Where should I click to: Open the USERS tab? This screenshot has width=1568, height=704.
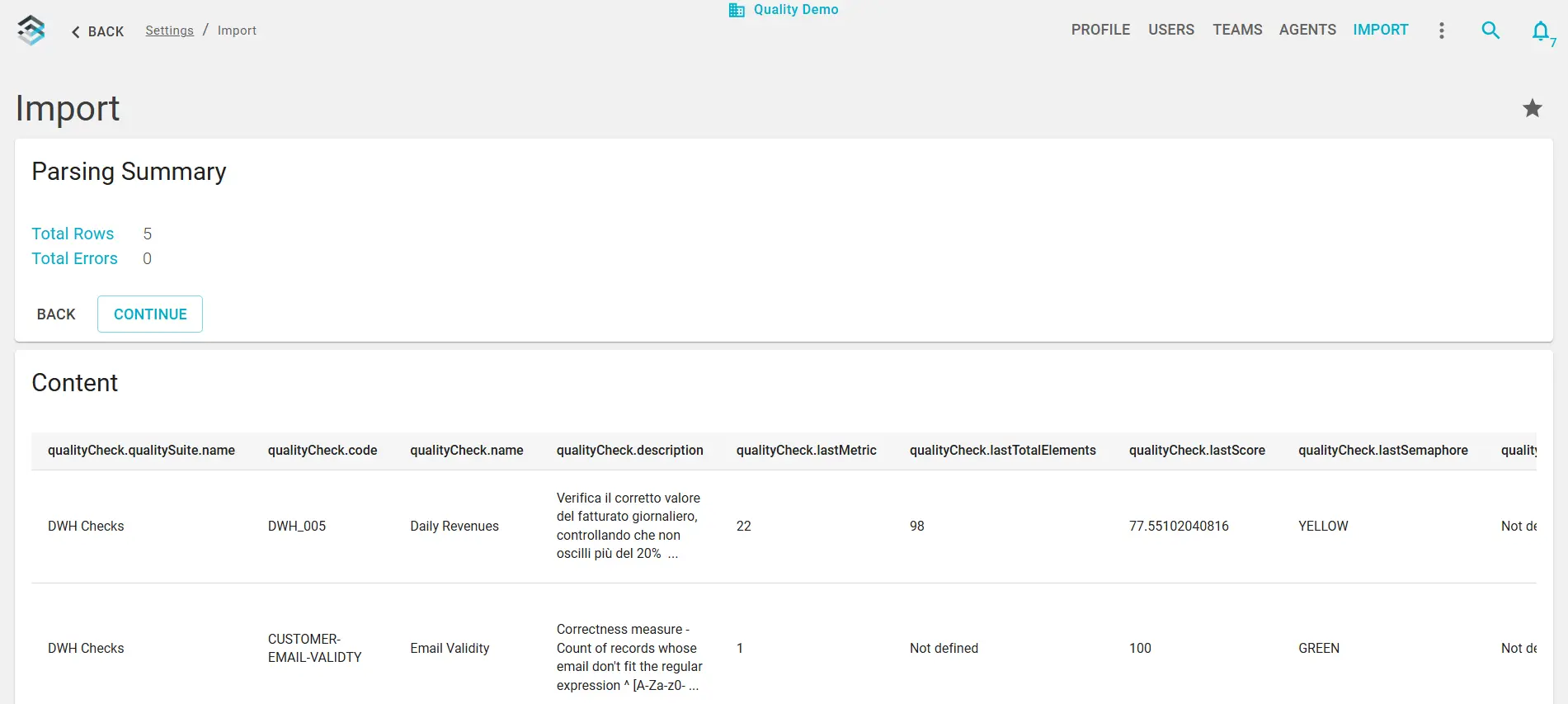(x=1171, y=30)
